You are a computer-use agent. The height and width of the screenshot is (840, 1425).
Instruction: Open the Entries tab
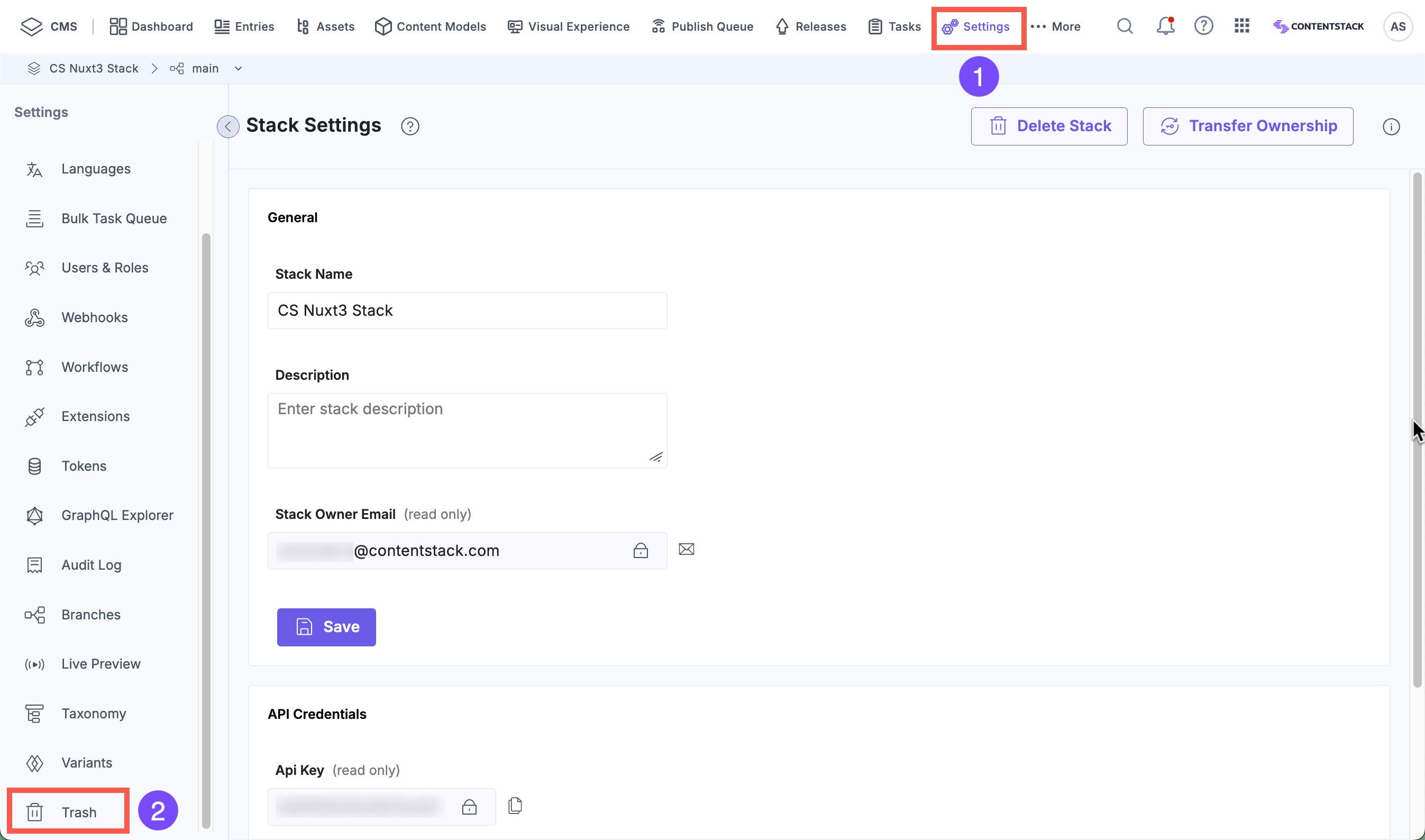click(244, 26)
